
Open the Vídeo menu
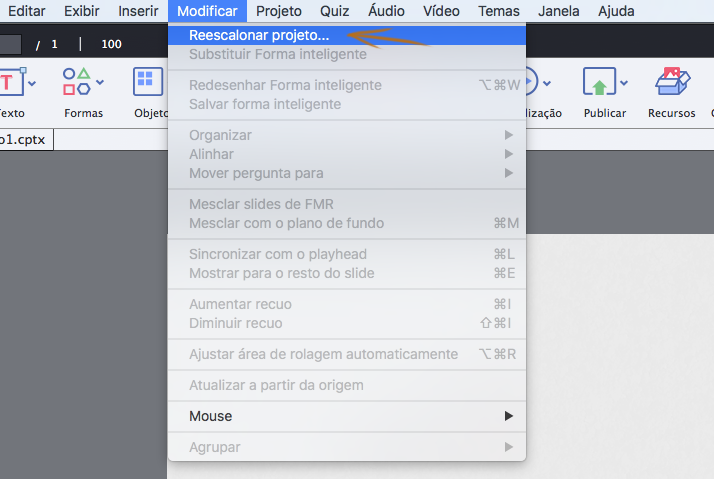(x=441, y=11)
